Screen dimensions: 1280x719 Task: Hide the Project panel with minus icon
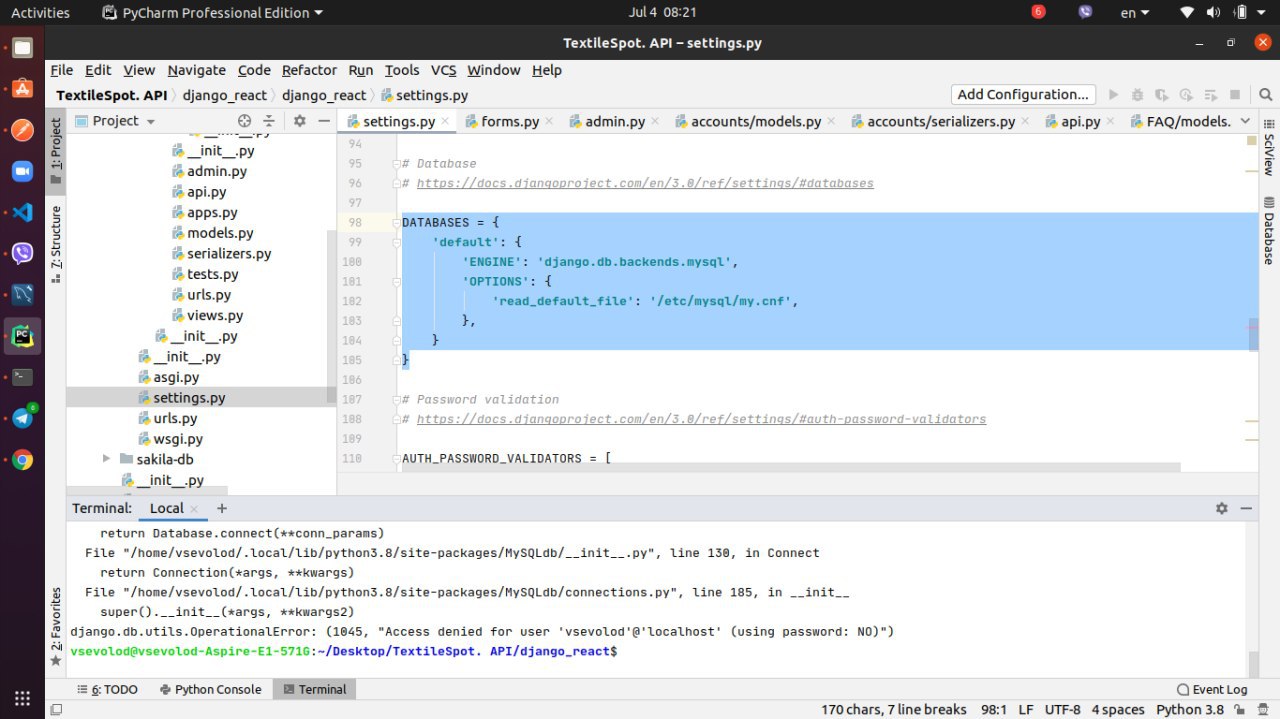pyautogui.click(x=323, y=121)
